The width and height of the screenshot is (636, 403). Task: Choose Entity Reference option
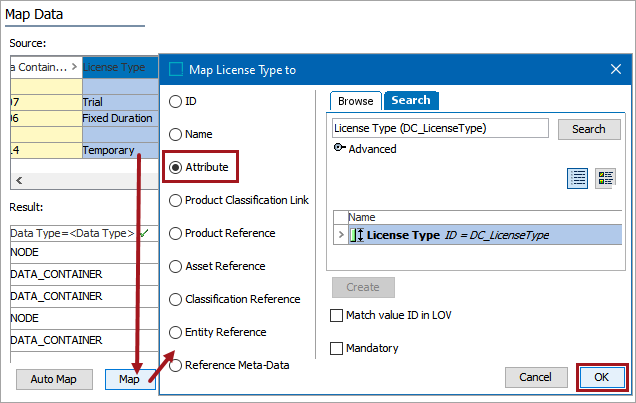point(175,332)
